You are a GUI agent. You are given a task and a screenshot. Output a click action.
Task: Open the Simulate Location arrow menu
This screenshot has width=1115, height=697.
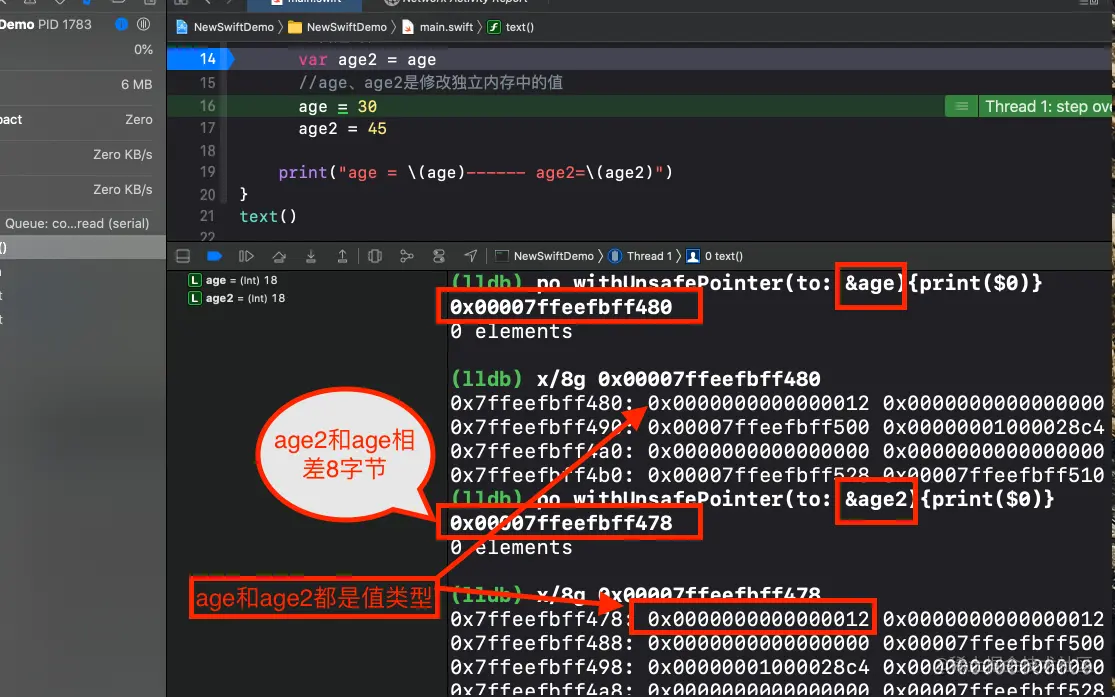[471, 256]
